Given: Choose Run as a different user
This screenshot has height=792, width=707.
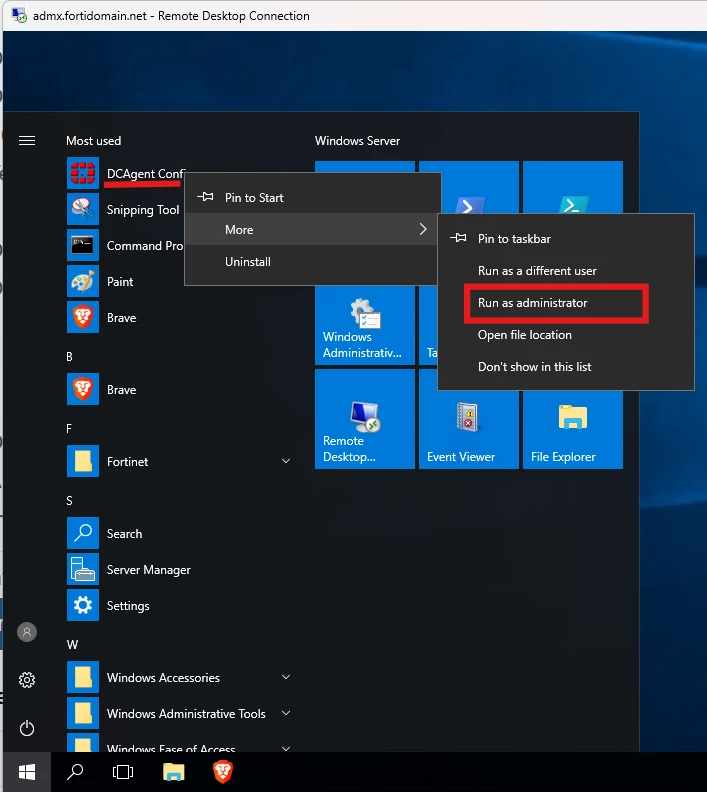Looking at the screenshot, I should coord(566,271).
